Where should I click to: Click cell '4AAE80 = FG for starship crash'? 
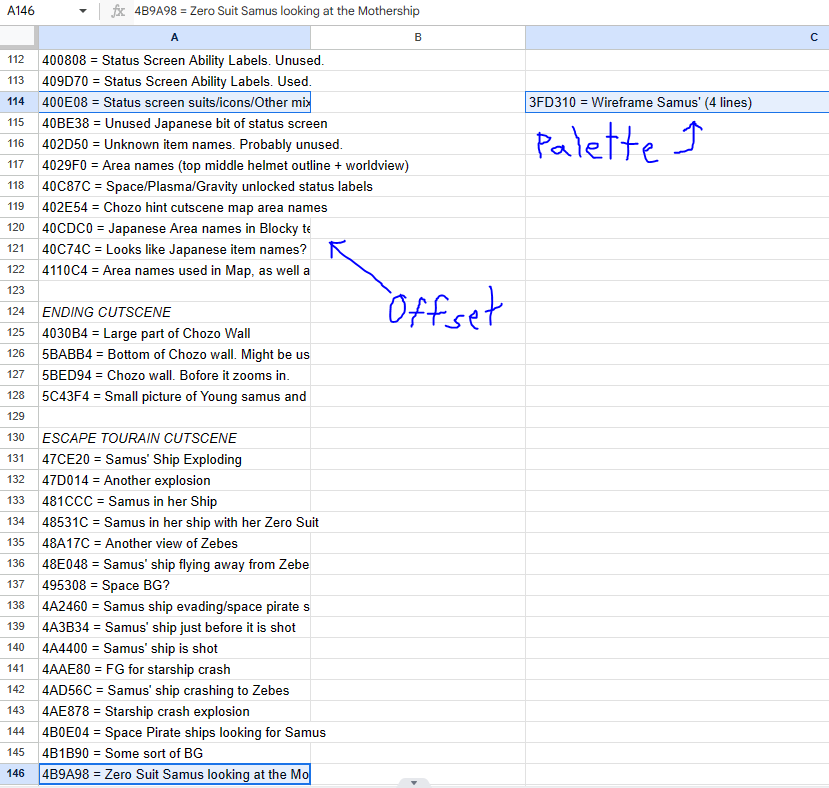click(174, 669)
